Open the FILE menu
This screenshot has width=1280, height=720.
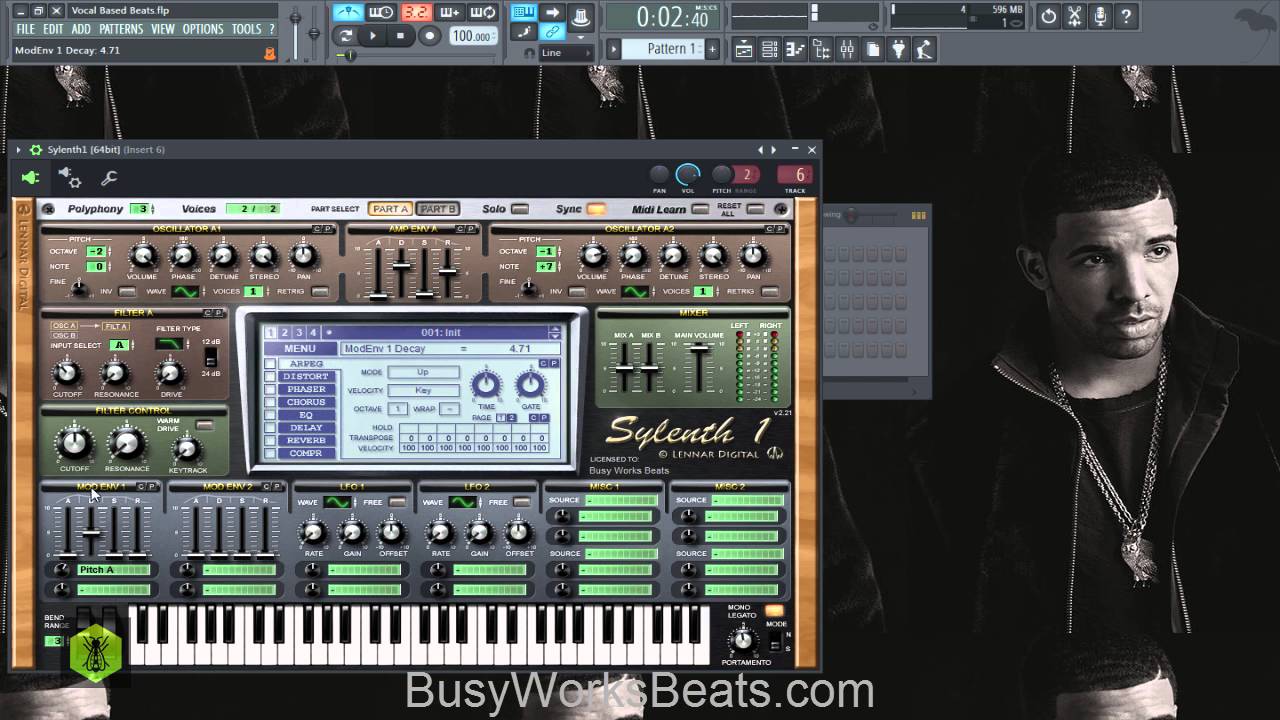click(x=25, y=29)
